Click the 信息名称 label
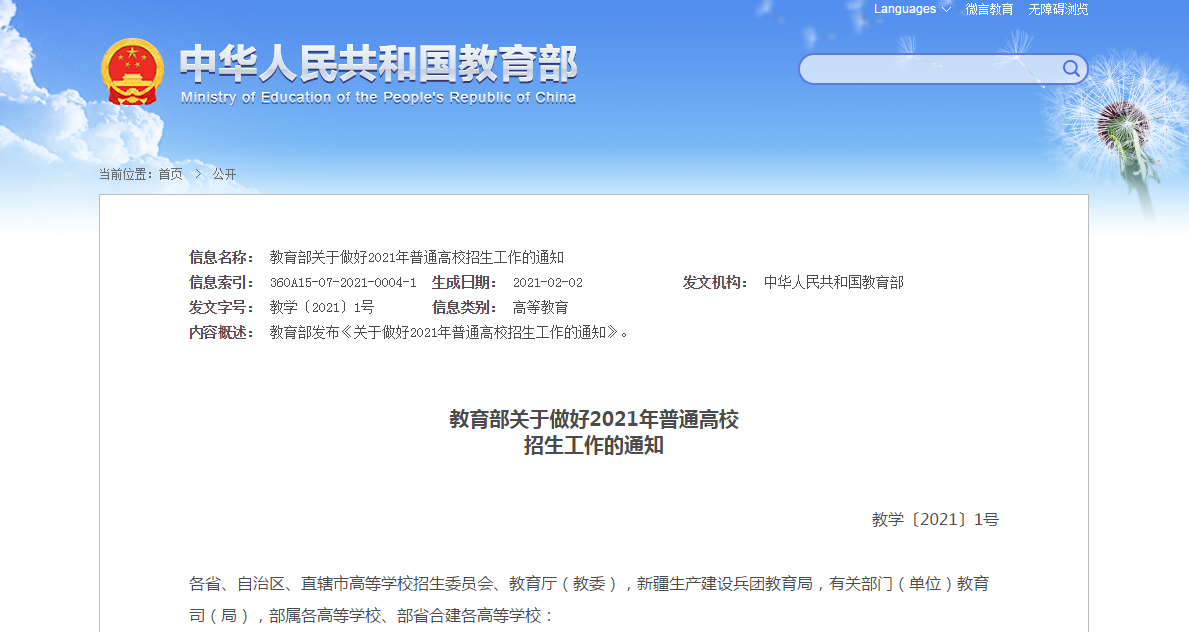The width and height of the screenshot is (1189, 632). click(x=221, y=257)
